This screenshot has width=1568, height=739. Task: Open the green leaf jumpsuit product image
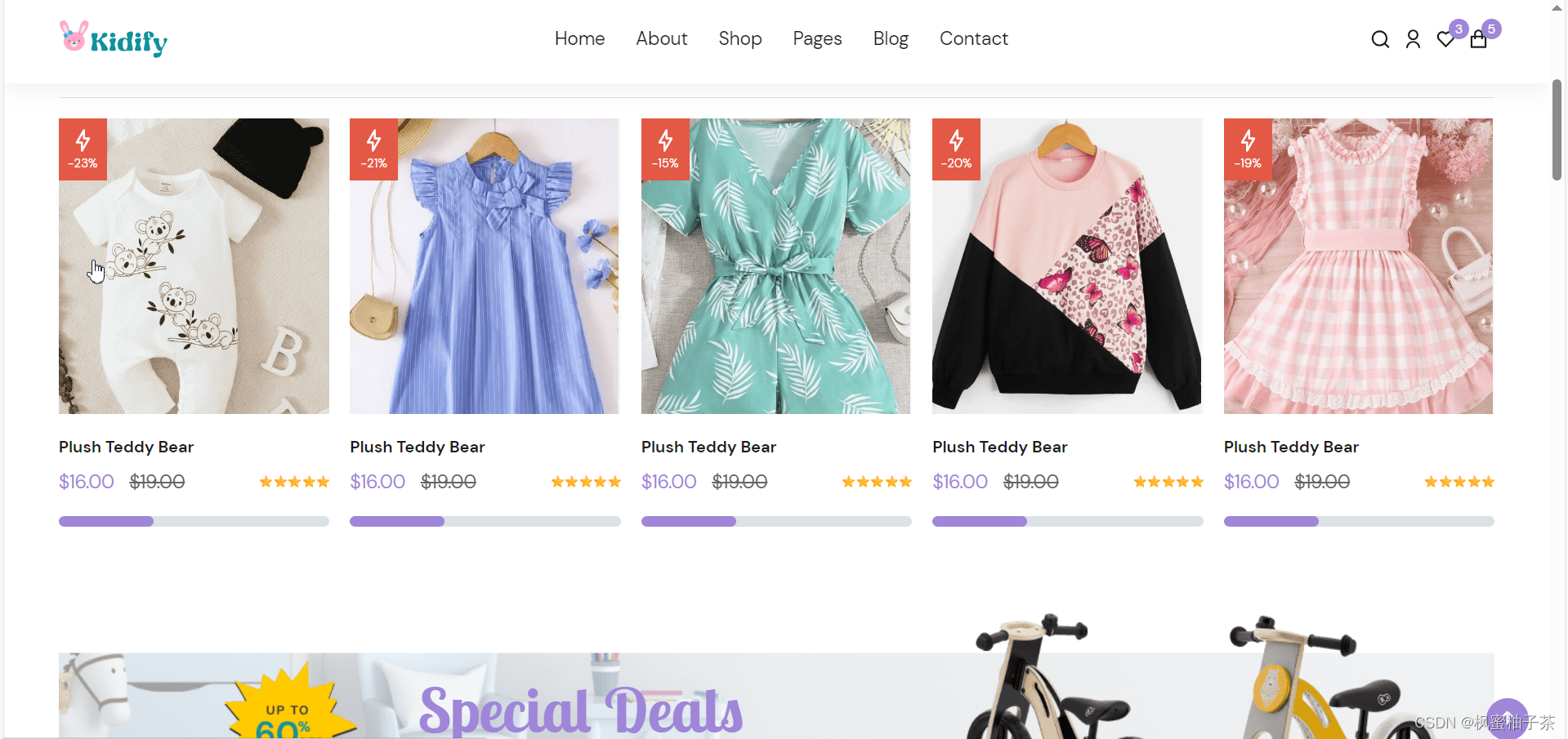tap(775, 266)
